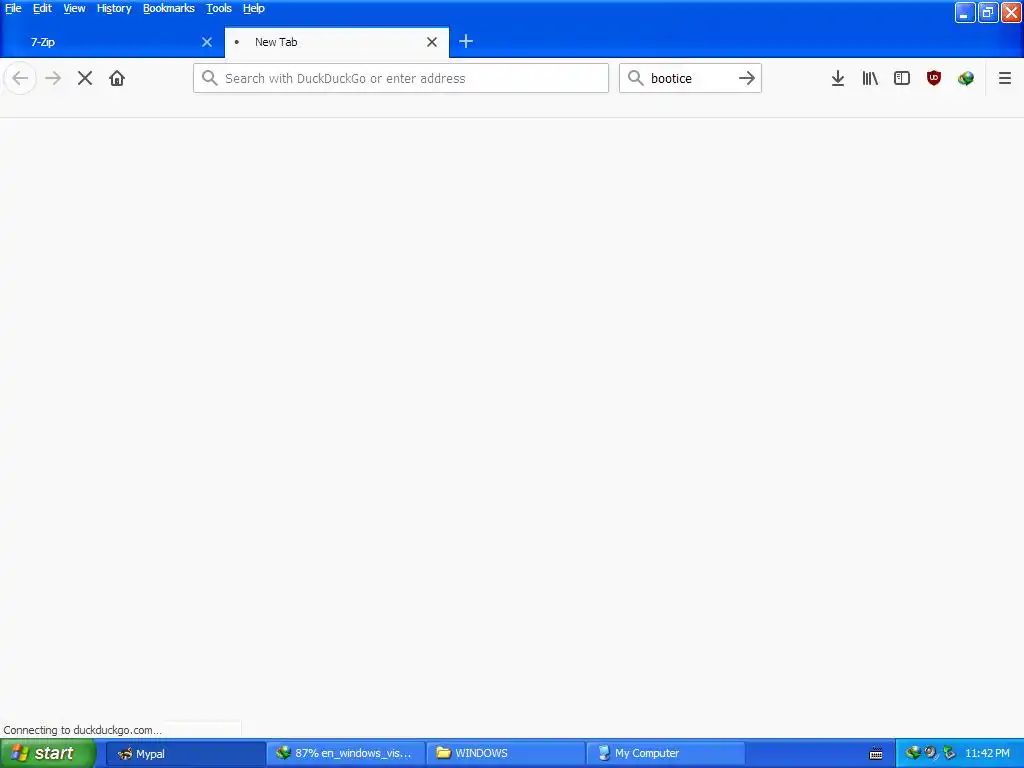The height and width of the screenshot is (768, 1024).
Task: Close the 7-Zip tab
Action: point(207,42)
